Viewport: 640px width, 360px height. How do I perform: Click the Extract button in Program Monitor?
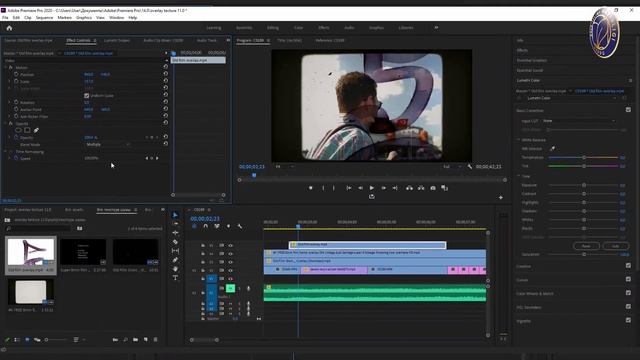(421, 188)
